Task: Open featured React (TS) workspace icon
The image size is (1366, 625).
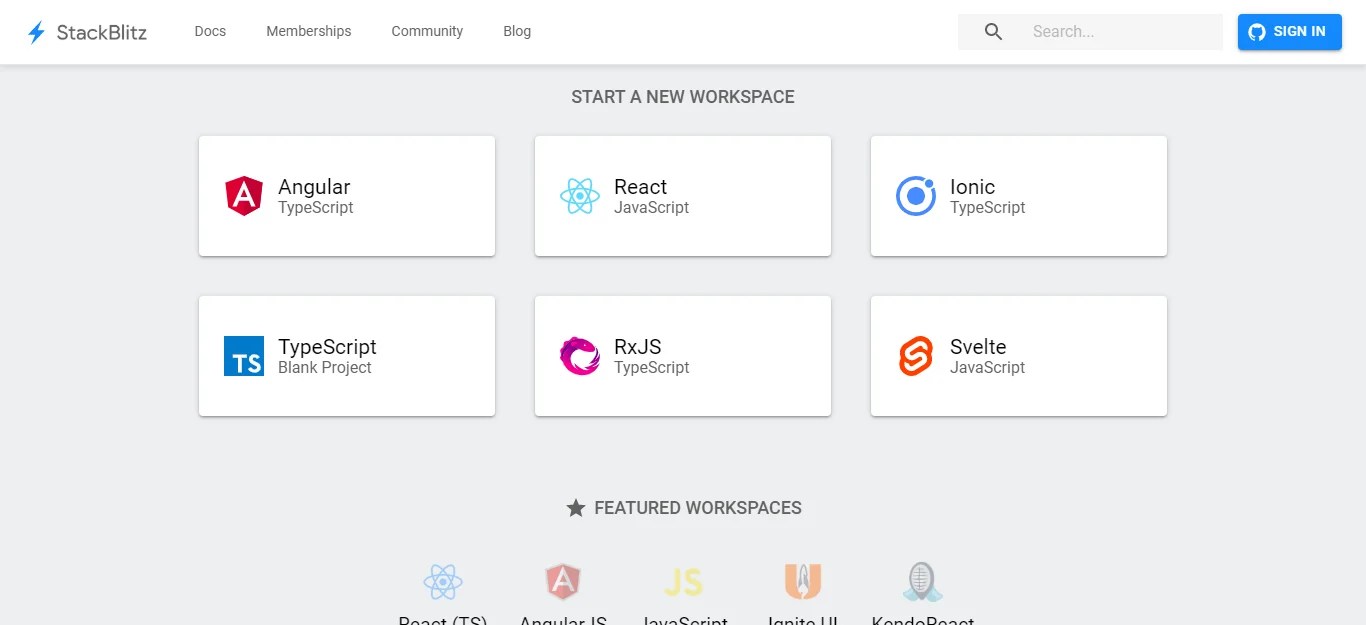Action: coord(443,581)
